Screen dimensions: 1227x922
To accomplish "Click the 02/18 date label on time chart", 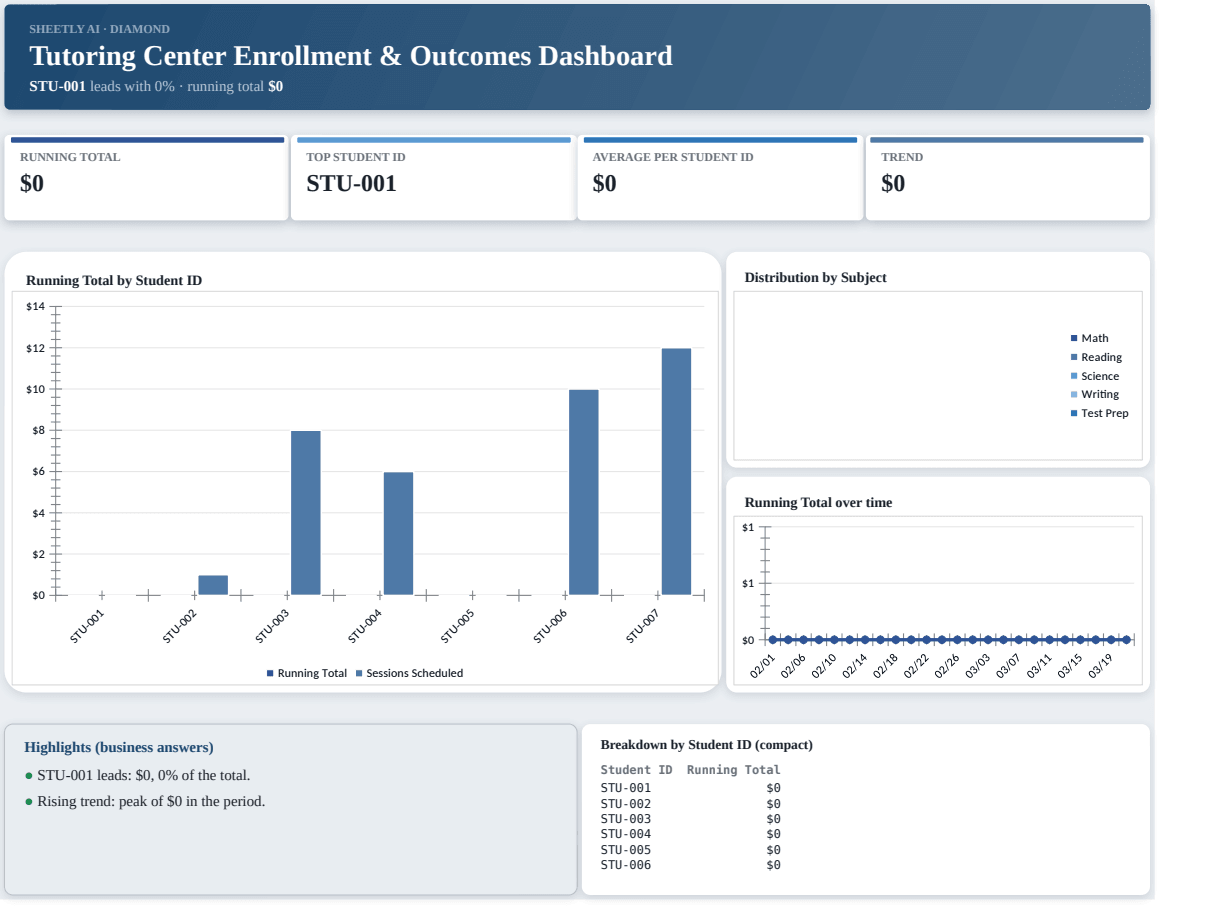I will coord(887,666).
